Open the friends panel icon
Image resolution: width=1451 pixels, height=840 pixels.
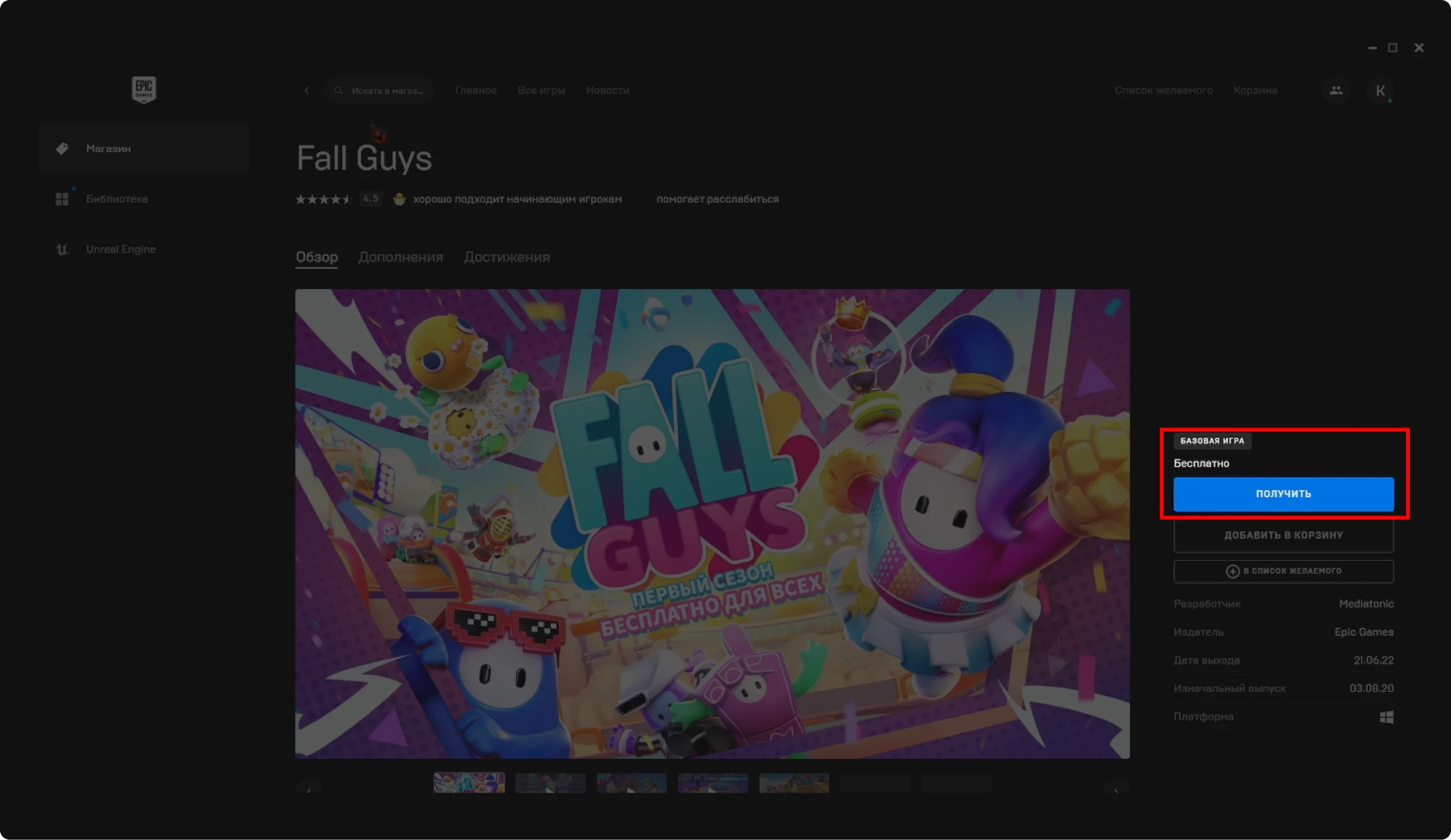click(x=1336, y=90)
